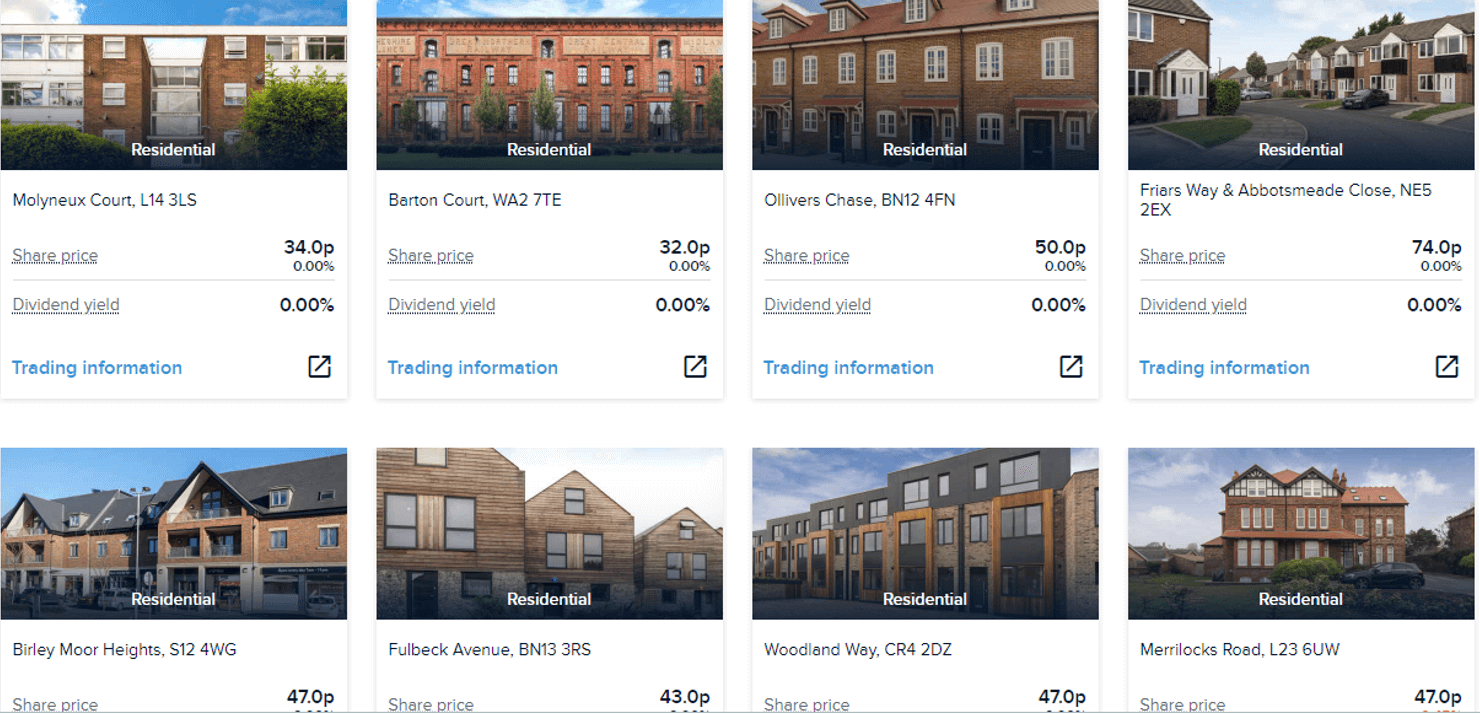
Task: Click the Birley Moor Heights property photo
Action: coord(174,534)
